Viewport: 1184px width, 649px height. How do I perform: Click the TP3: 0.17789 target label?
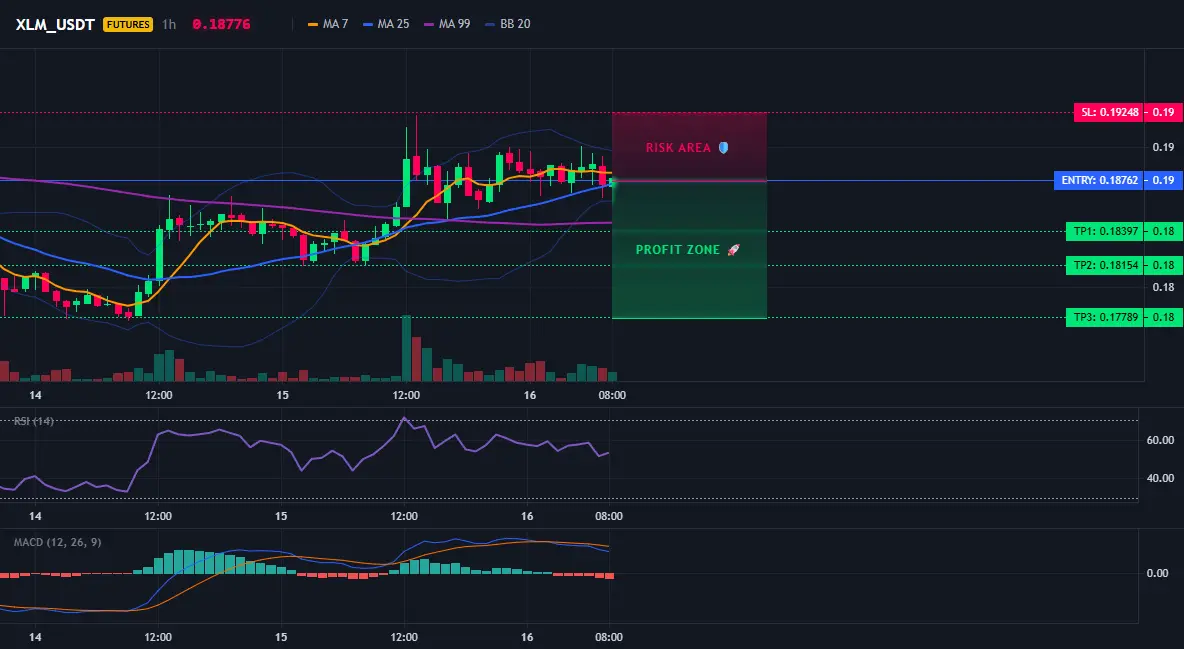point(1103,317)
